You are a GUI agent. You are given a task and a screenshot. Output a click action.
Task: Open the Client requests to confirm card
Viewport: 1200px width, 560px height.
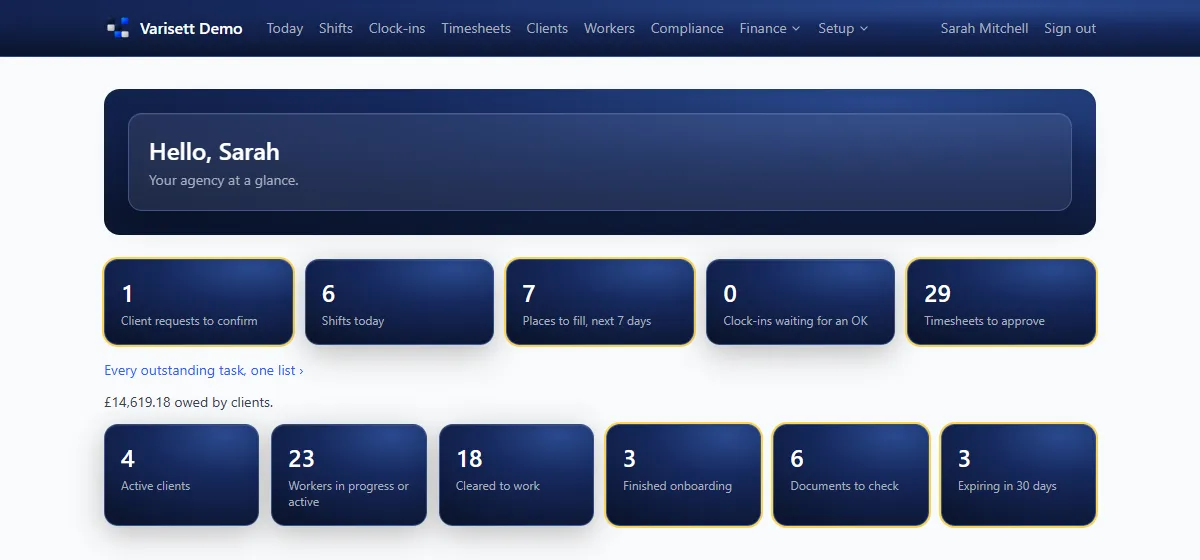pyautogui.click(x=199, y=302)
